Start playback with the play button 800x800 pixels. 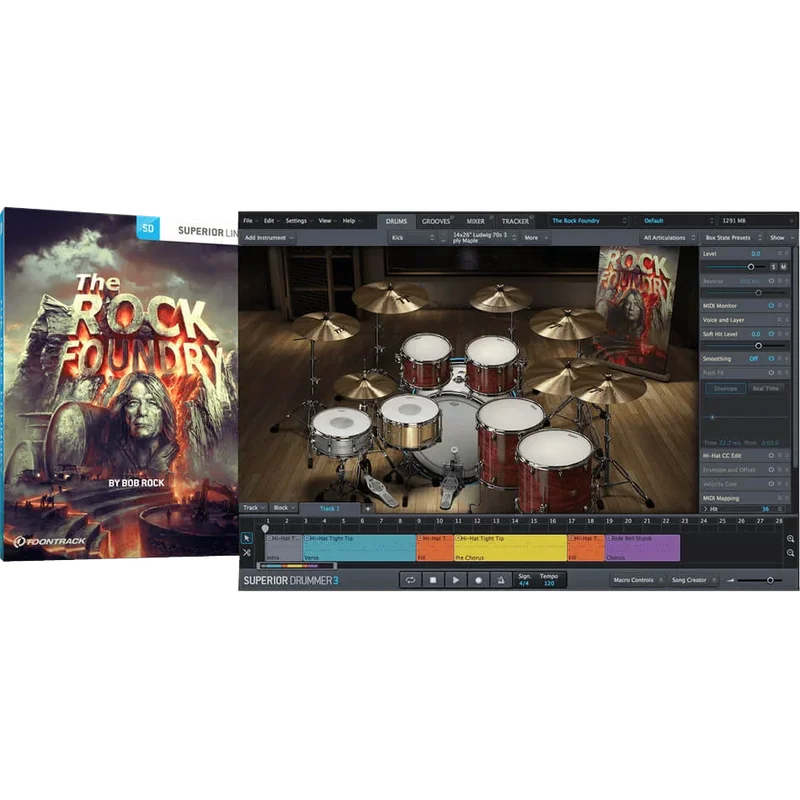tap(456, 580)
